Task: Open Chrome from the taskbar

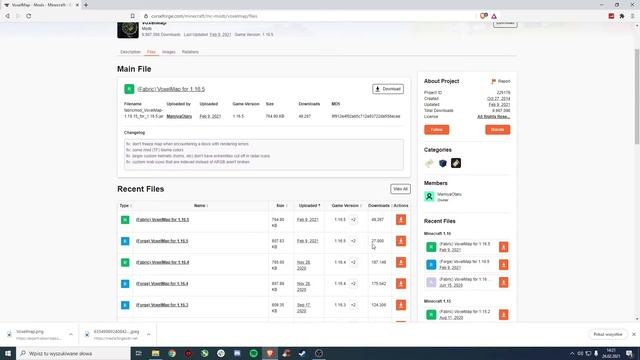Action: pos(172,353)
